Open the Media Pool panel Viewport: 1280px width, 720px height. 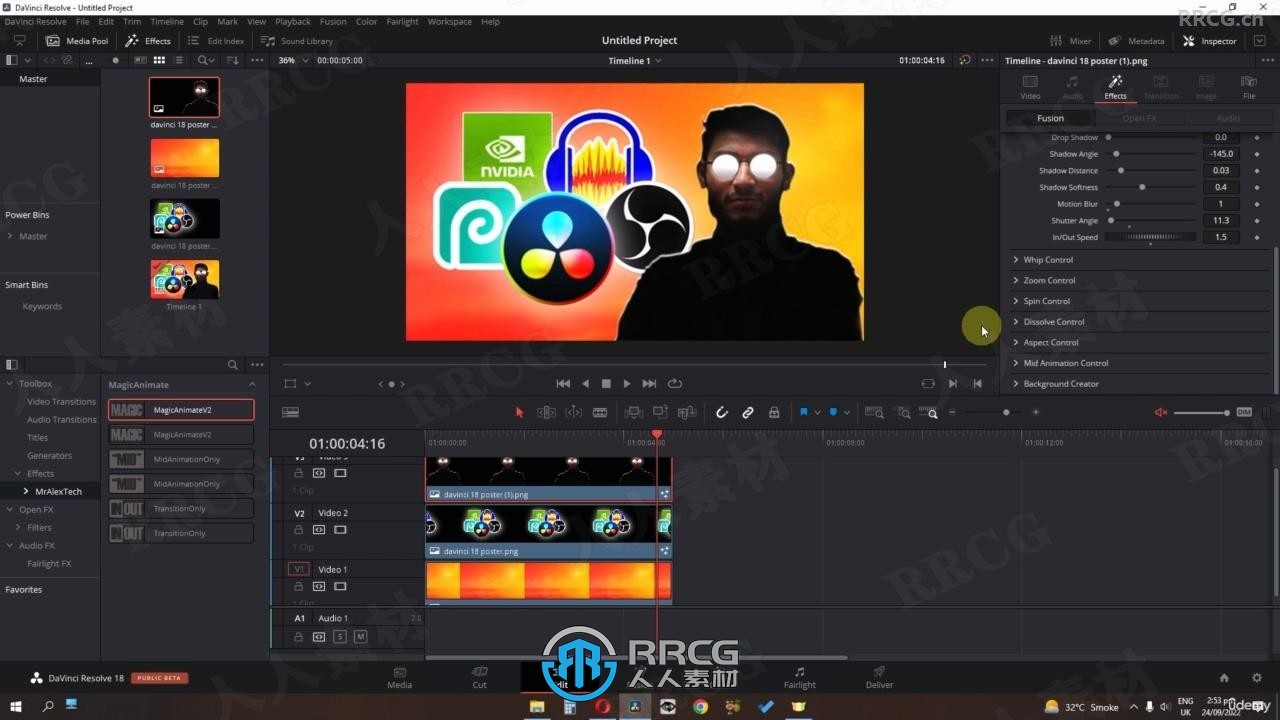click(77, 41)
